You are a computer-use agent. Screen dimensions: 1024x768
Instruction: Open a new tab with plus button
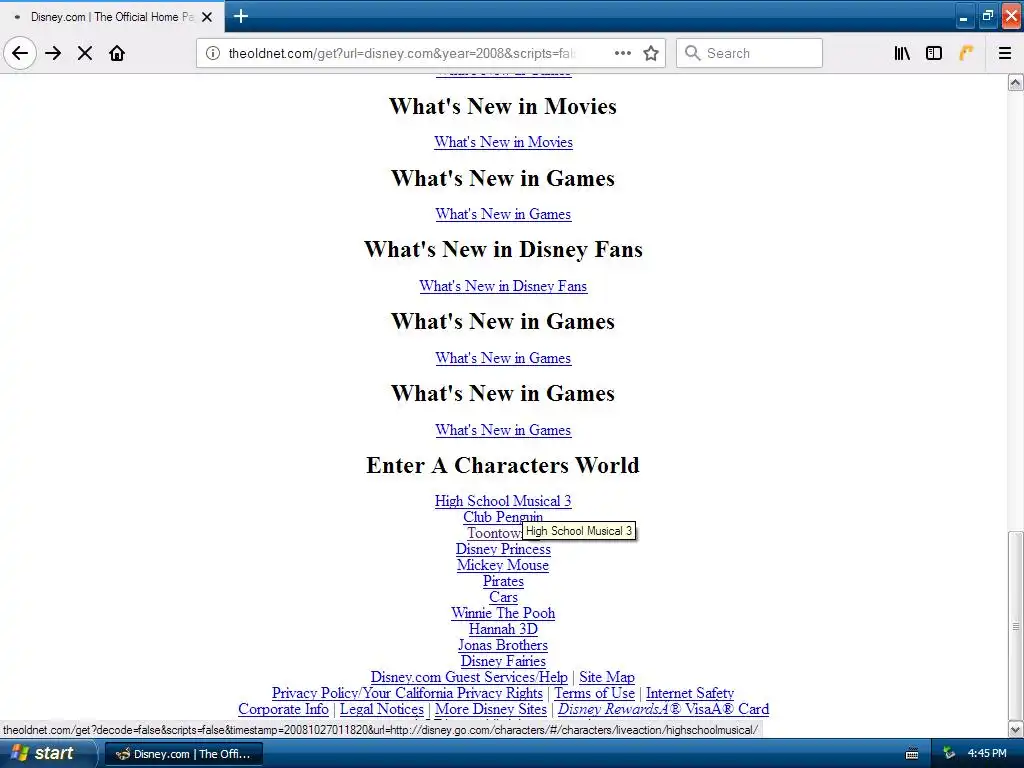click(241, 16)
